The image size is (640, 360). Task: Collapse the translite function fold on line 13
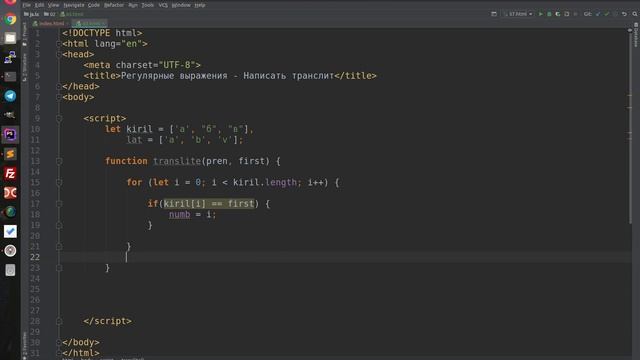tap(59, 161)
